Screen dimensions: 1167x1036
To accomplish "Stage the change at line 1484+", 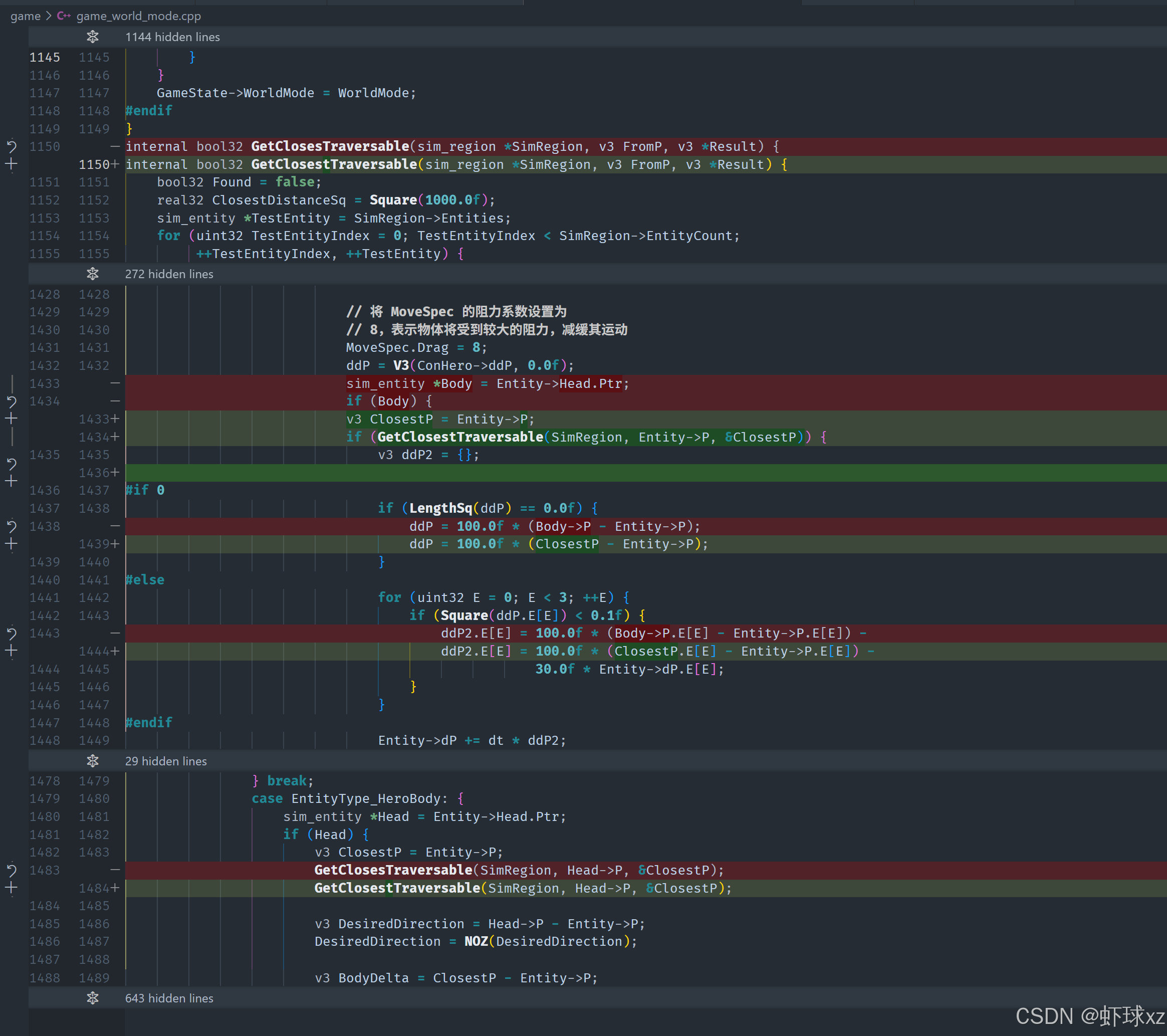I will pos(12,888).
